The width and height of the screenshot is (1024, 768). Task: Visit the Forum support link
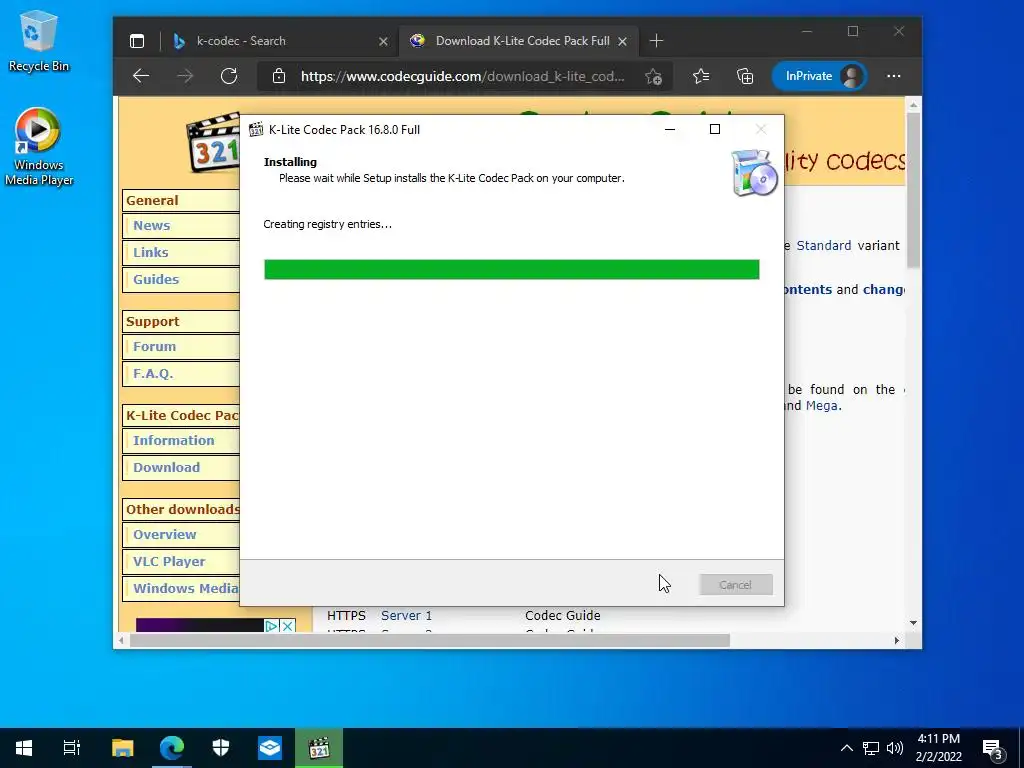tap(155, 346)
